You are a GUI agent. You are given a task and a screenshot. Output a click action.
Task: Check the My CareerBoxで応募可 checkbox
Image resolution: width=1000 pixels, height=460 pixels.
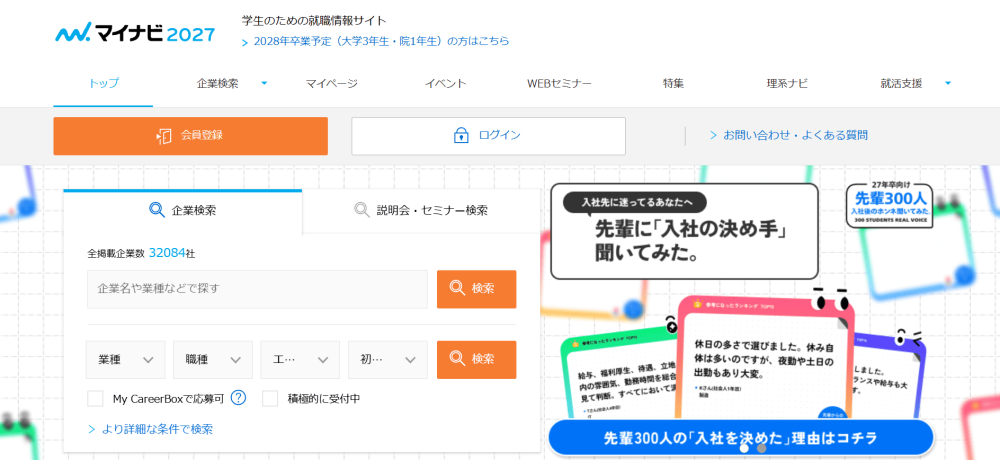95,399
